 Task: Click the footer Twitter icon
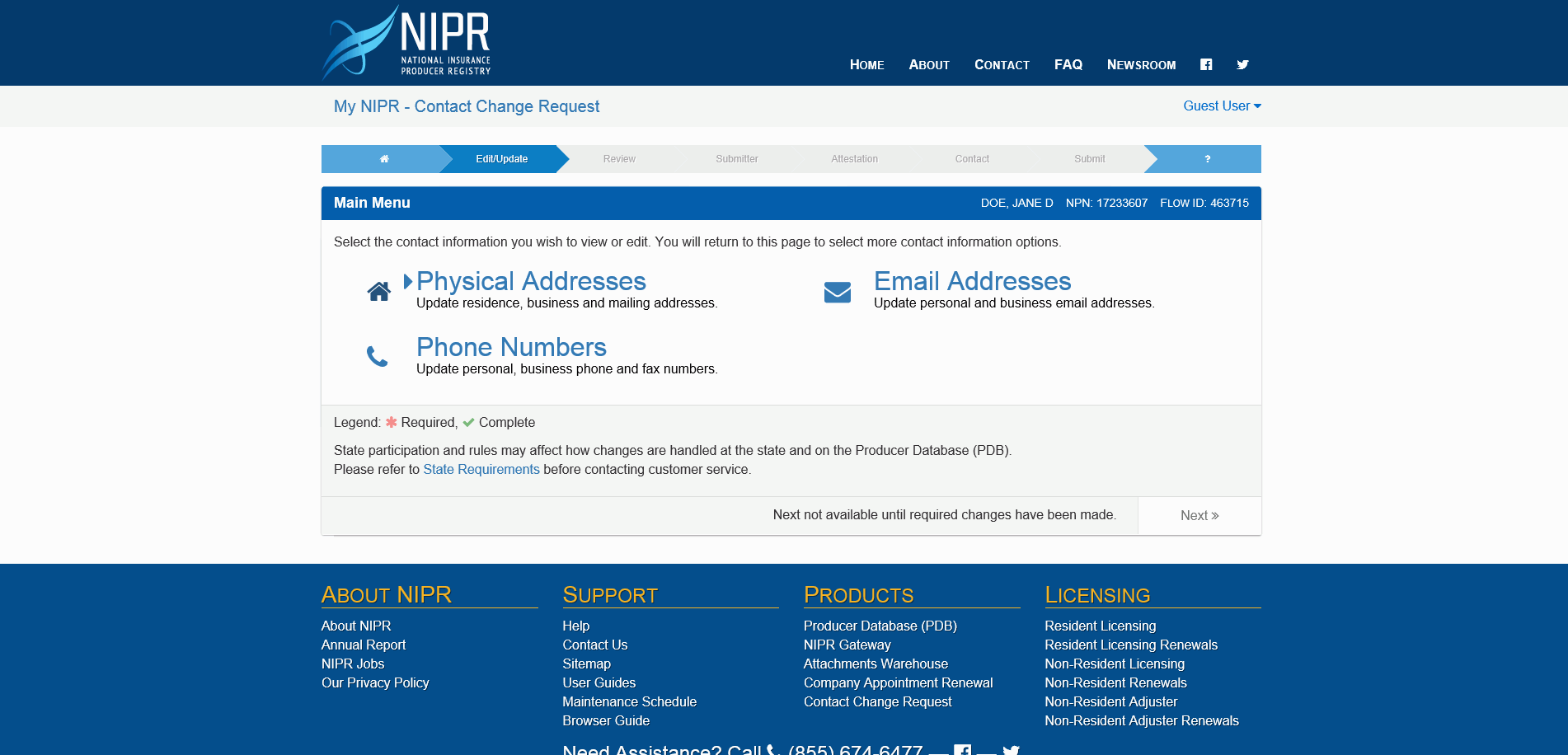[1011, 749]
